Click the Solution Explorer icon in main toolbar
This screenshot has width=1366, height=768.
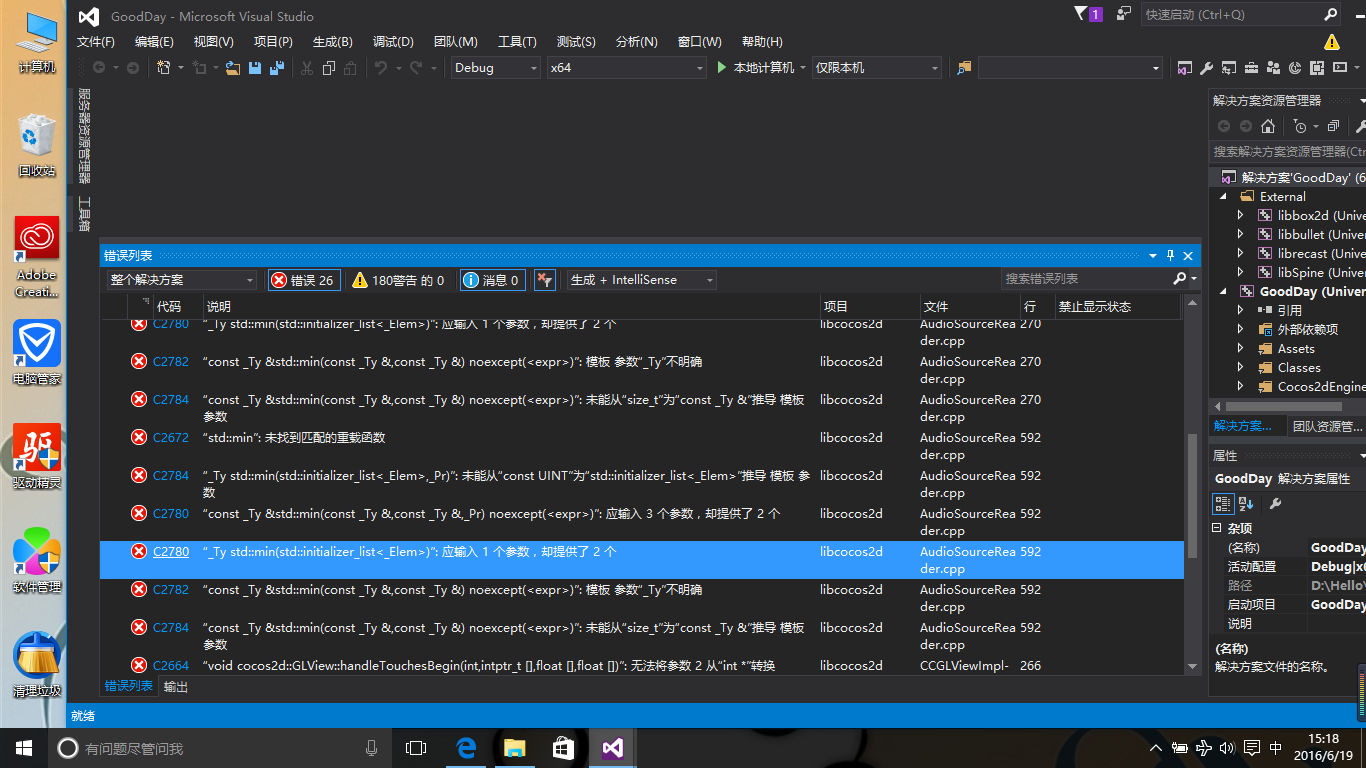(x=1184, y=68)
